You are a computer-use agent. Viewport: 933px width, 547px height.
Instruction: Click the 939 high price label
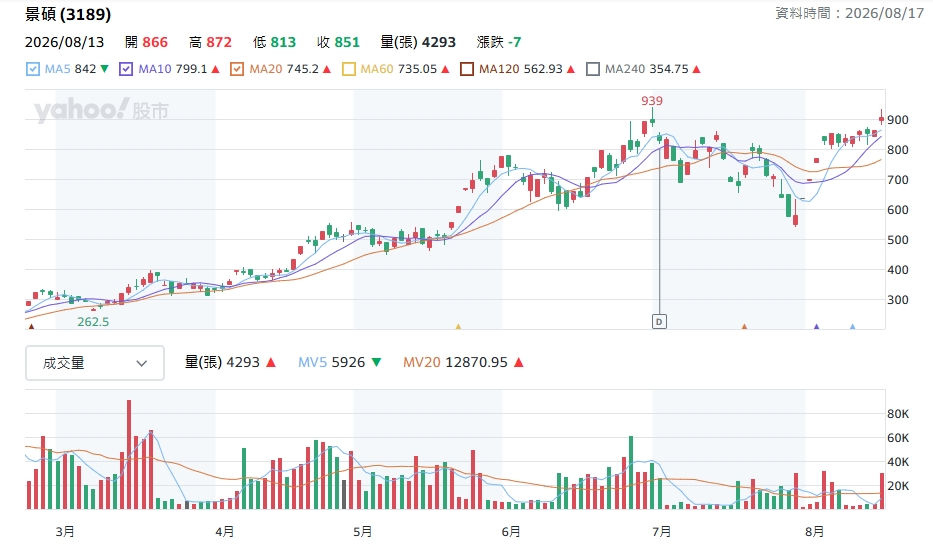[652, 101]
